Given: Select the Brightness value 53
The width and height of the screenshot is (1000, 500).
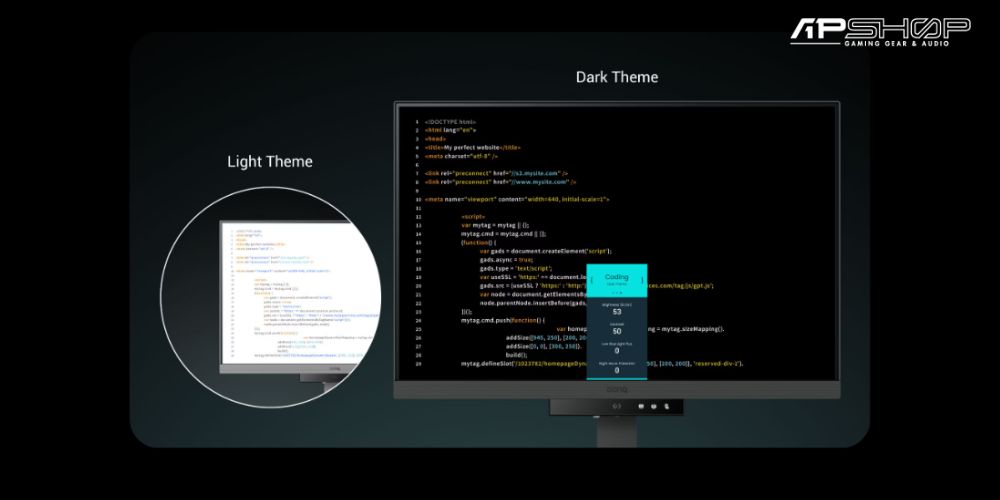Looking at the screenshot, I should coord(617,311).
